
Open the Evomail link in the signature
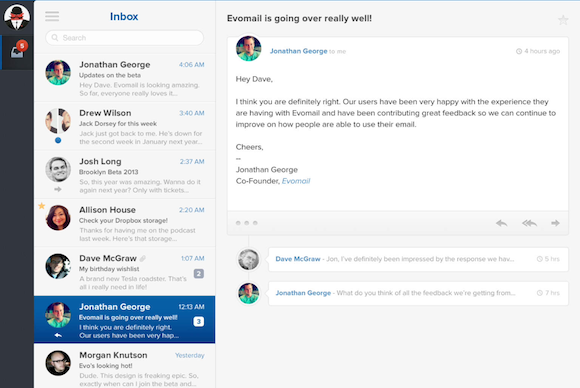296,181
